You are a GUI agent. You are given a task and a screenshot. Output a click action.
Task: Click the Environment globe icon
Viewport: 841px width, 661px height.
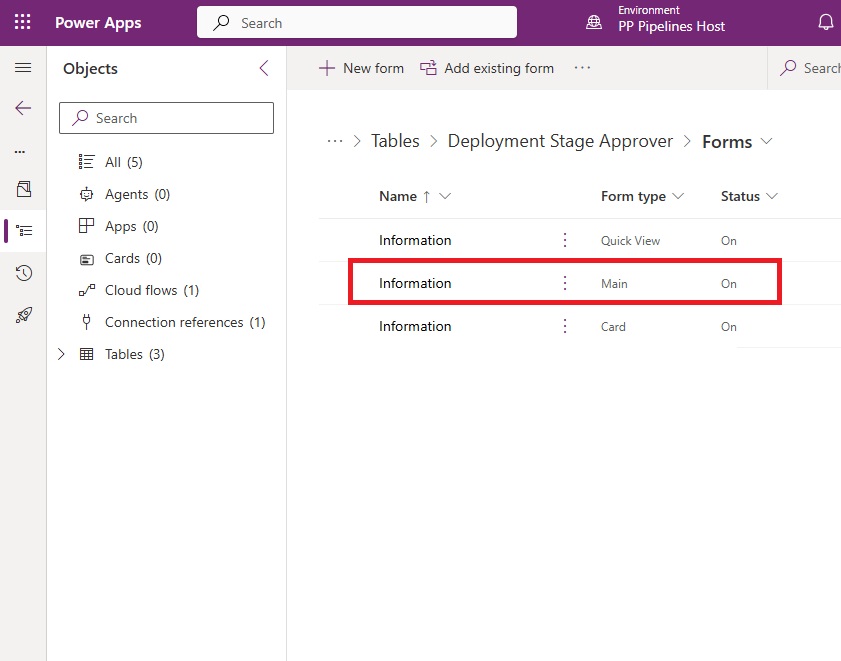[594, 23]
